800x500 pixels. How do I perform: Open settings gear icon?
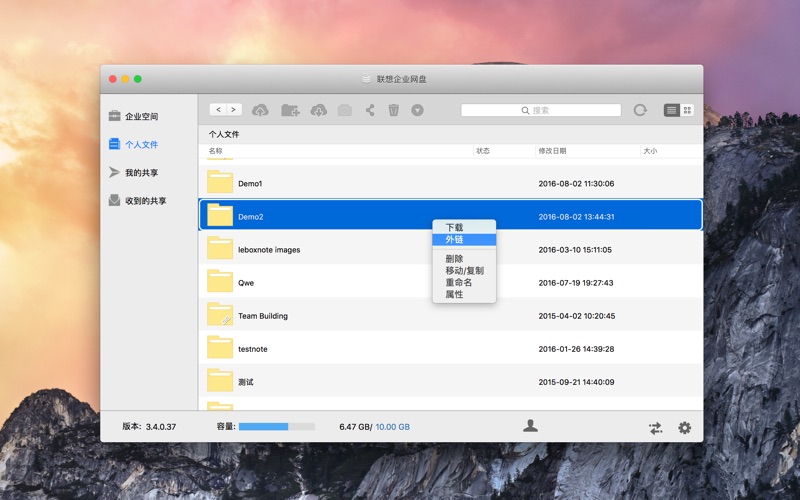(x=685, y=428)
